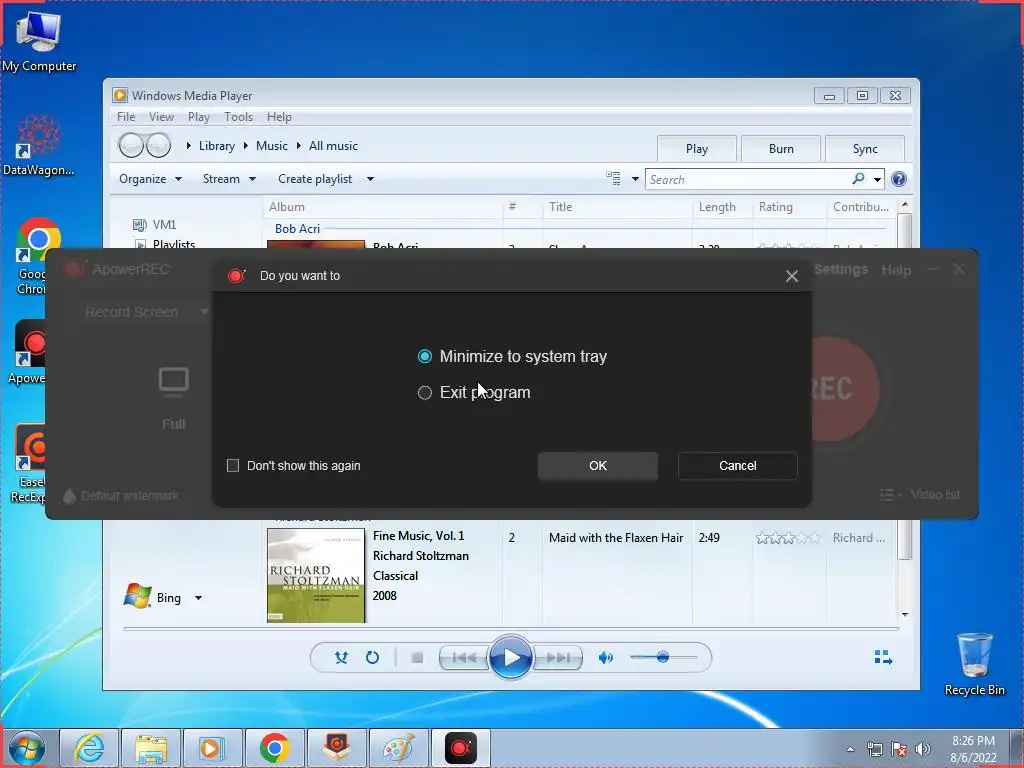Viewport: 1024px width, 768px height.
Task: Check Don't show this again
Action: tap(232, 466)
